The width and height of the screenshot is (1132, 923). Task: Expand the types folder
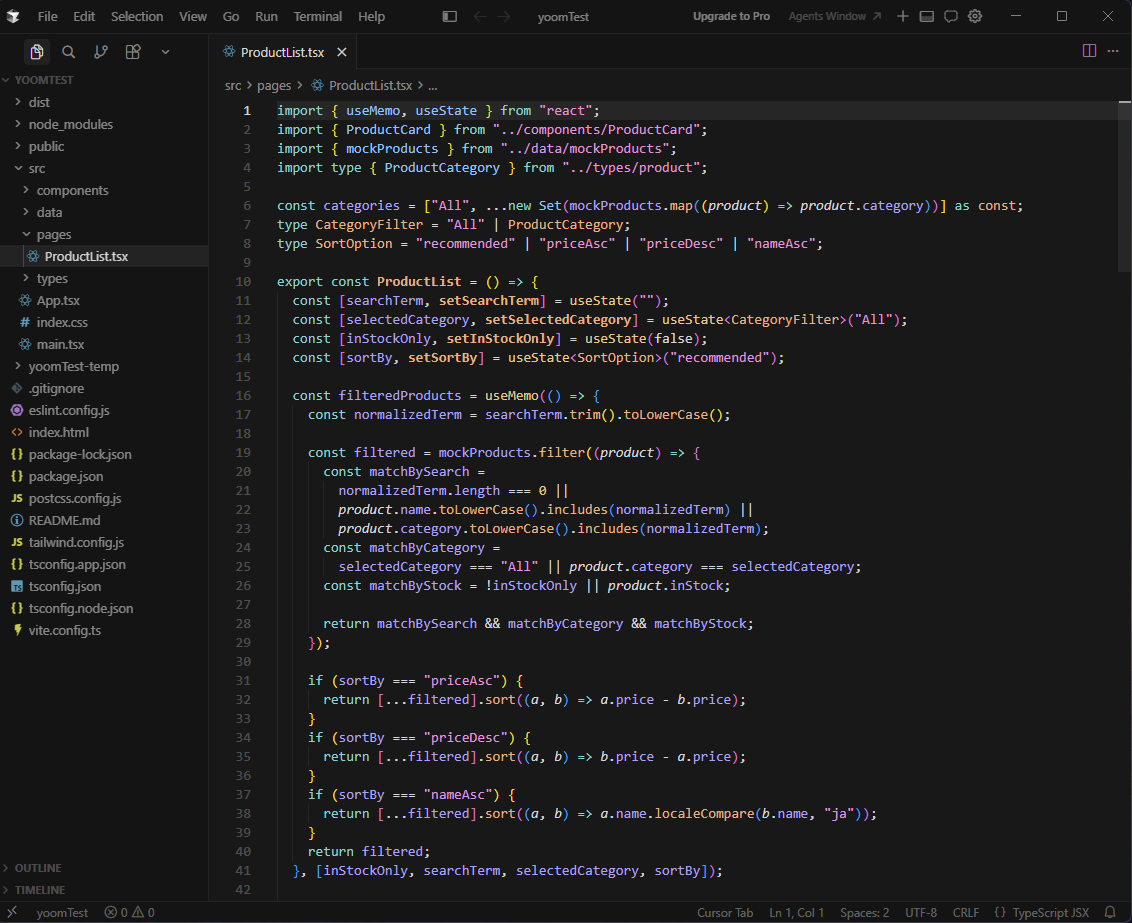pos(105,279)
